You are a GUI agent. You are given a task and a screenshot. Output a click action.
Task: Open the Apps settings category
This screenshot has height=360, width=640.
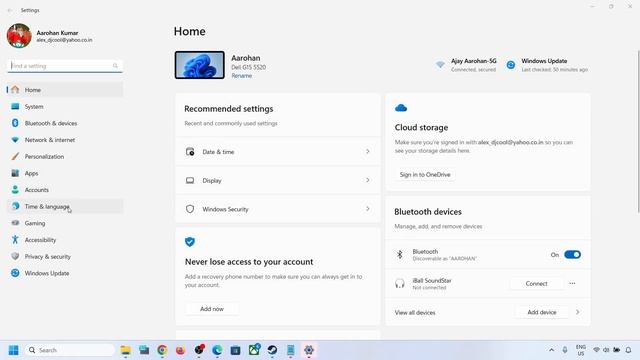(65, 173)
